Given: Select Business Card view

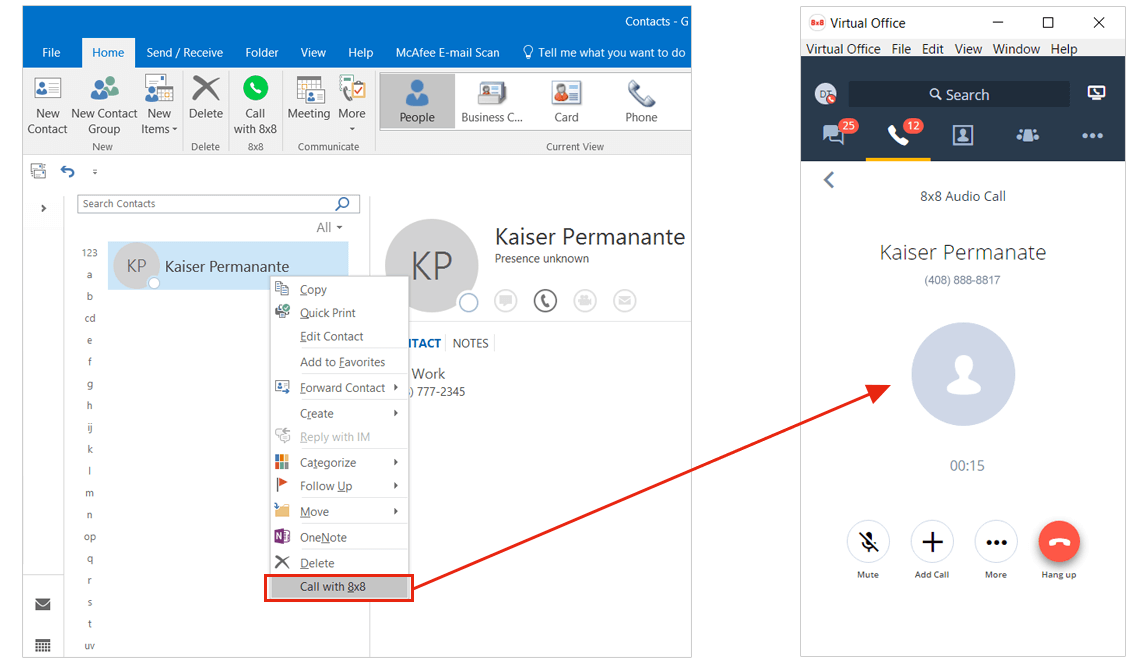Looking at the screenshot, I should pyautogui.click(x=492, y=101).
